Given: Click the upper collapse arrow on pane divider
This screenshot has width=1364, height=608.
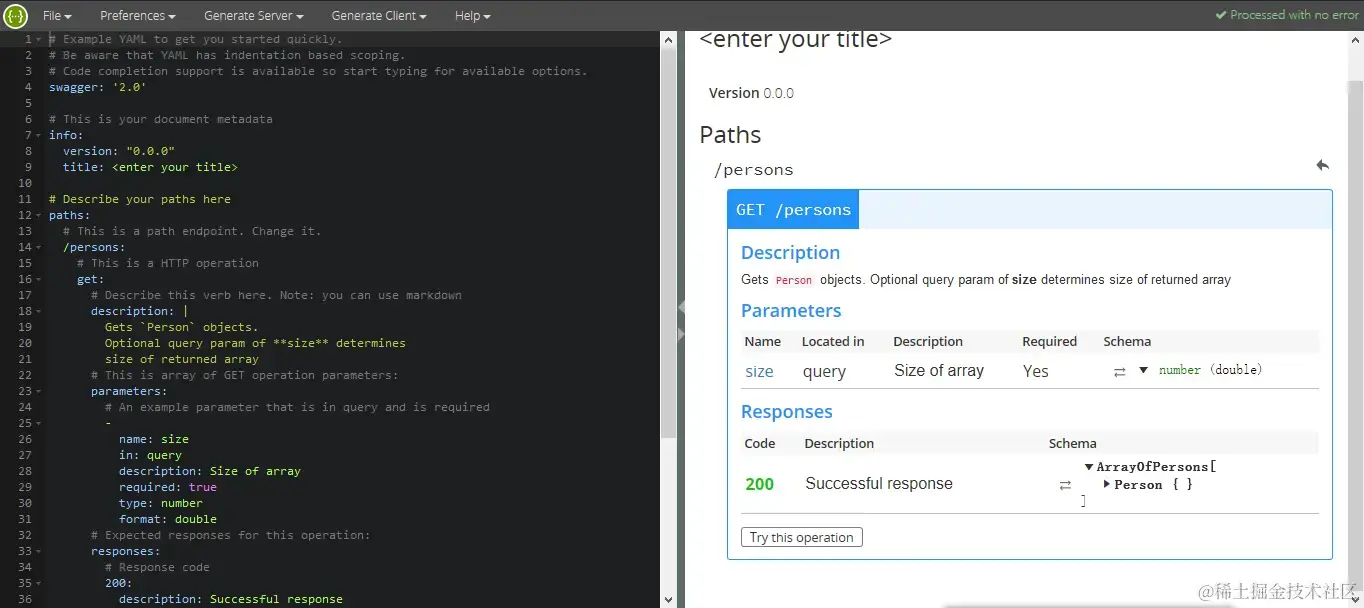Looking at the screenshot, I should pyautogui.click(x=681, y=310).
